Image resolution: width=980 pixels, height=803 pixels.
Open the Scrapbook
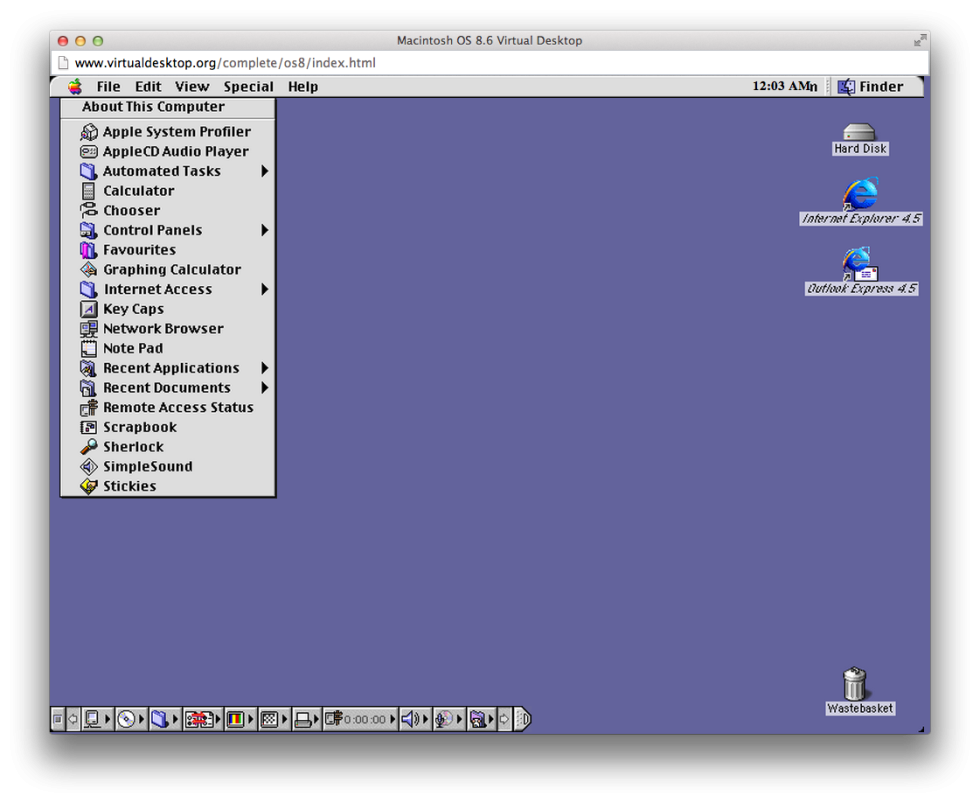click(x=140, y=426)
